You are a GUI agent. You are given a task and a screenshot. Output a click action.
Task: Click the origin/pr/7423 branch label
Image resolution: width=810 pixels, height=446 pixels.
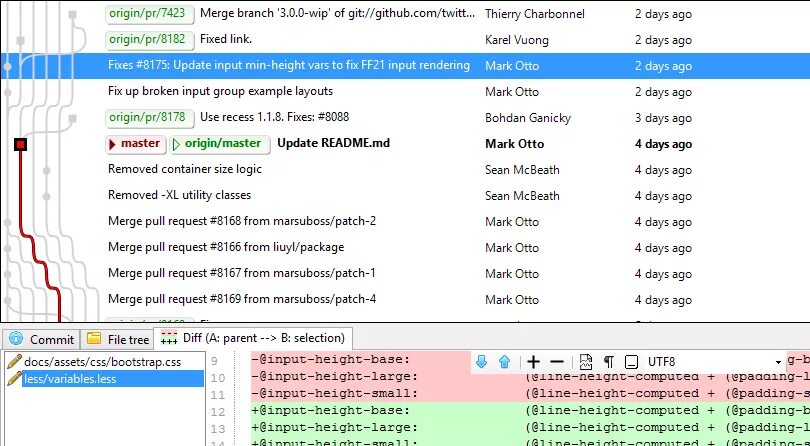(x=150, y=13)
